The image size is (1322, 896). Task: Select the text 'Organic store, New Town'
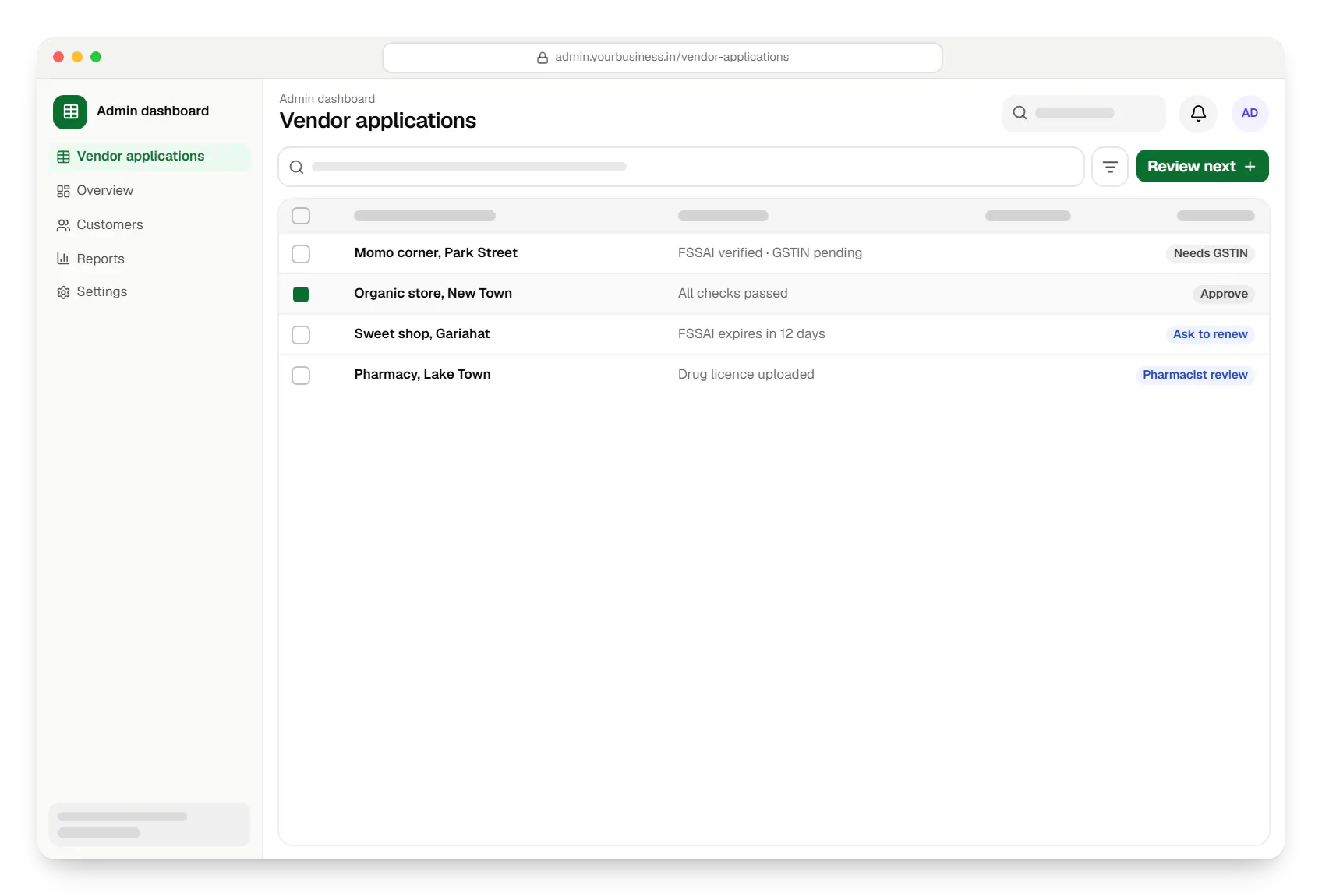[433, 293]
